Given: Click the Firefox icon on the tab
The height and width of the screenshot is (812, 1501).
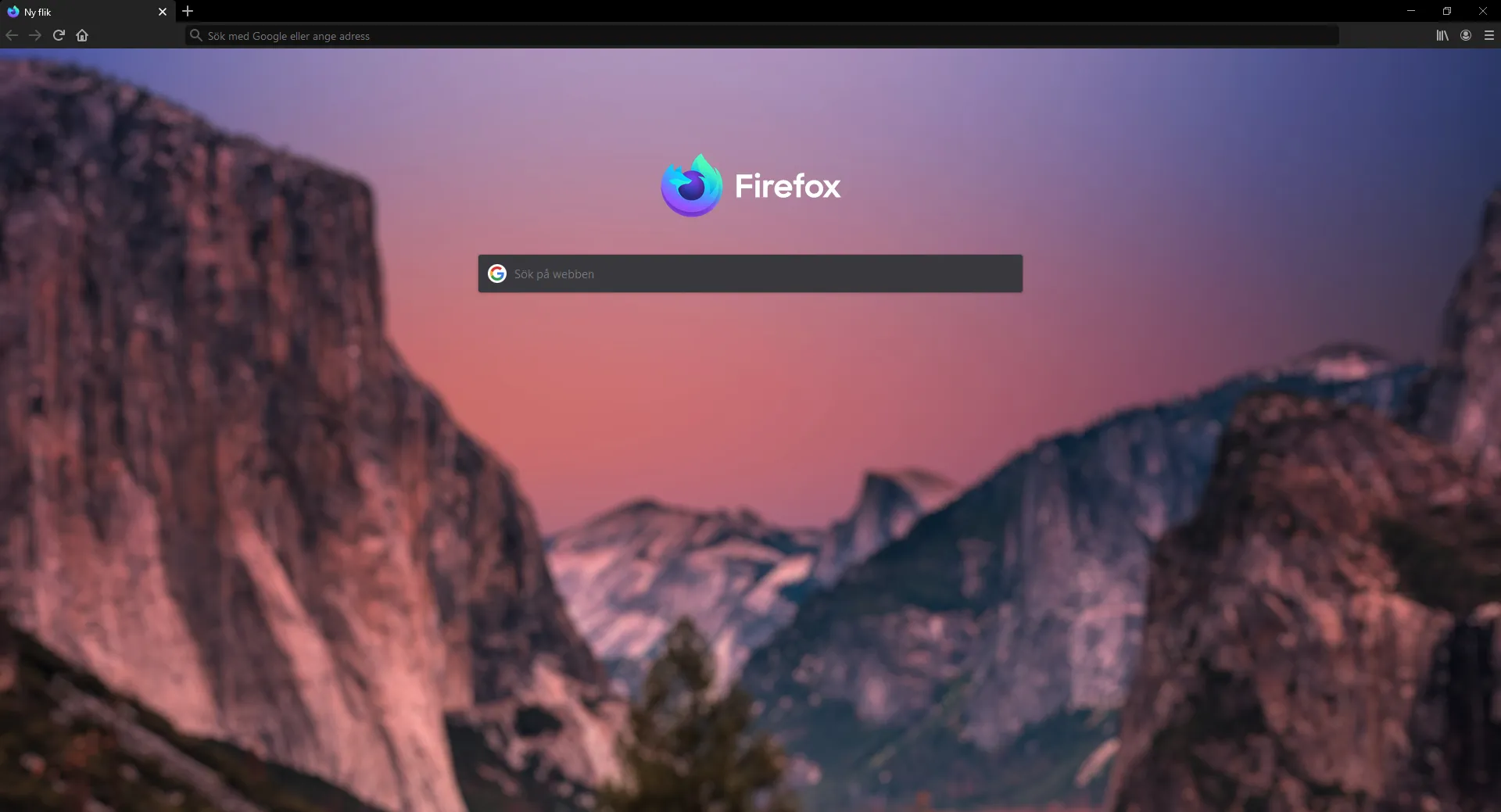Looking at the screenshot, I should pyautogui.click(x=12, y=11).
